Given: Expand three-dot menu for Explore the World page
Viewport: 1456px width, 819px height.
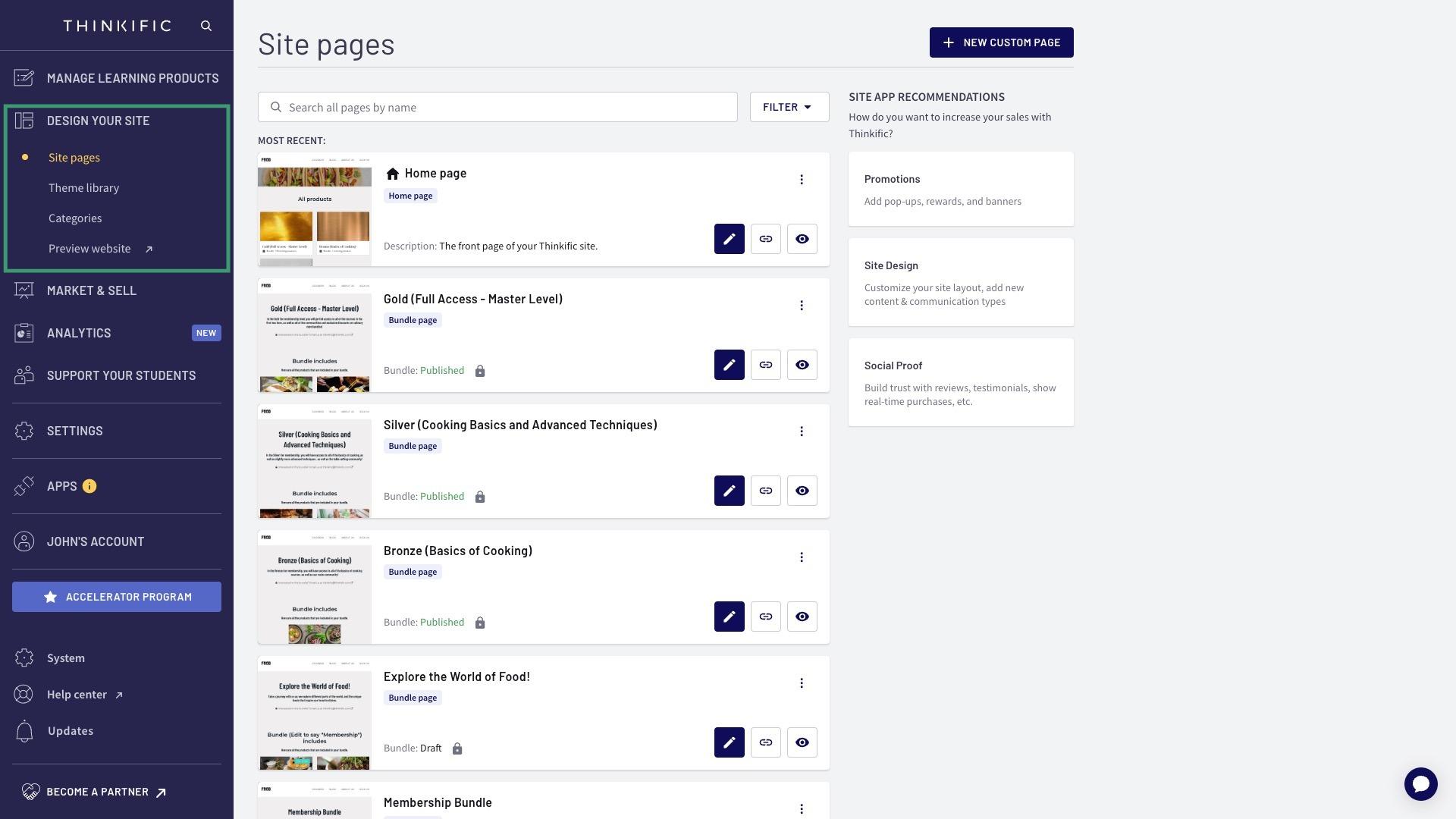Looking at the screenshot, I should click(802, 683).
